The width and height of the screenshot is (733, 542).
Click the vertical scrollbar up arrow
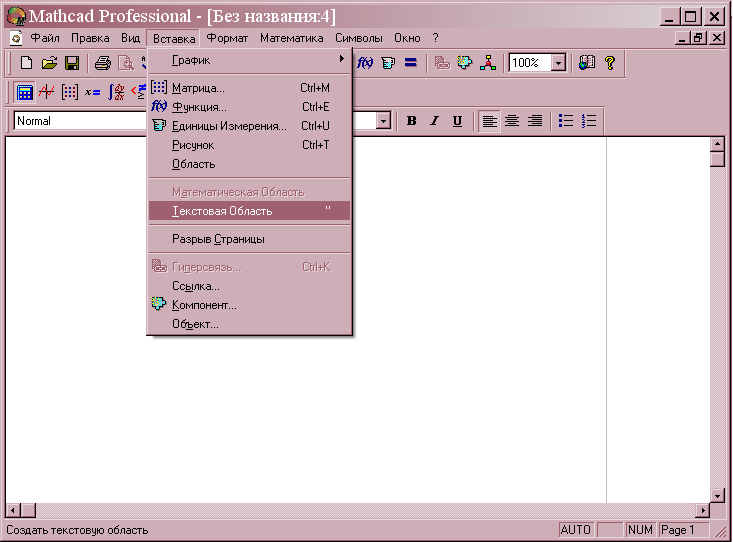[717, 144]
